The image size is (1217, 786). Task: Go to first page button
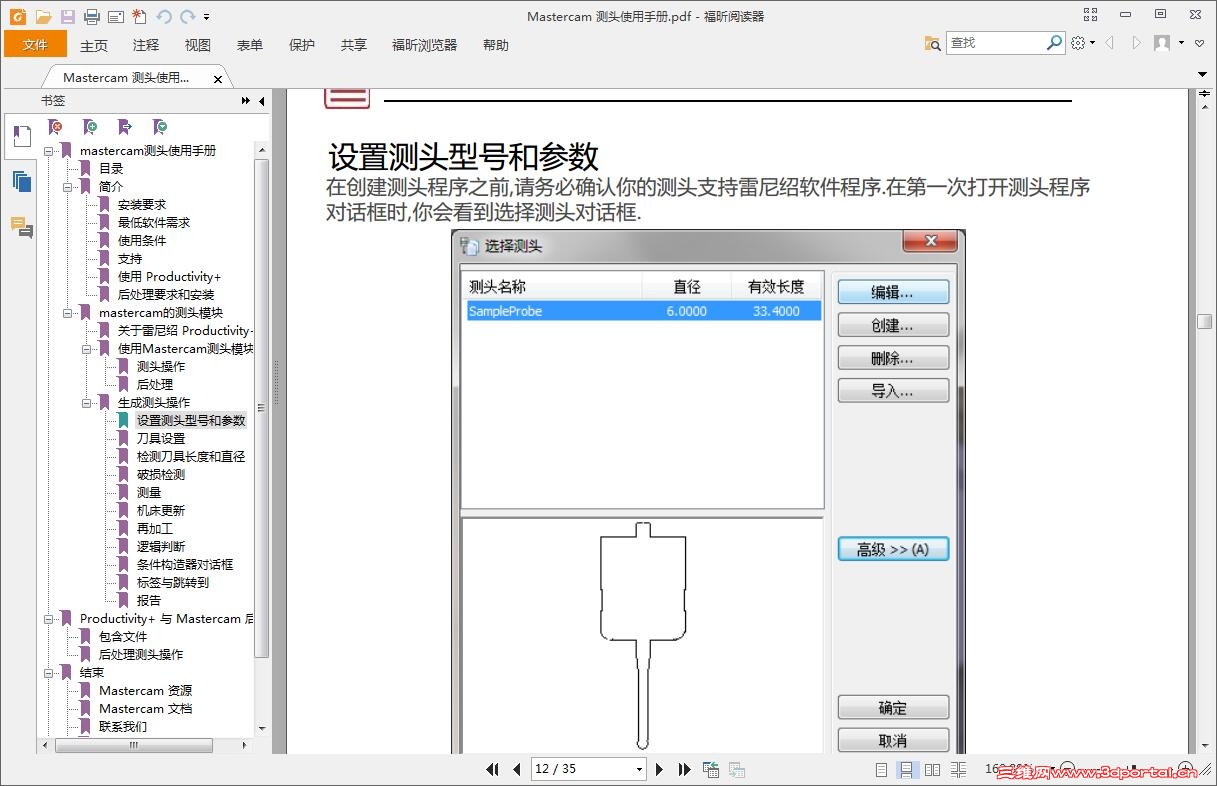(x=492, y=769)
